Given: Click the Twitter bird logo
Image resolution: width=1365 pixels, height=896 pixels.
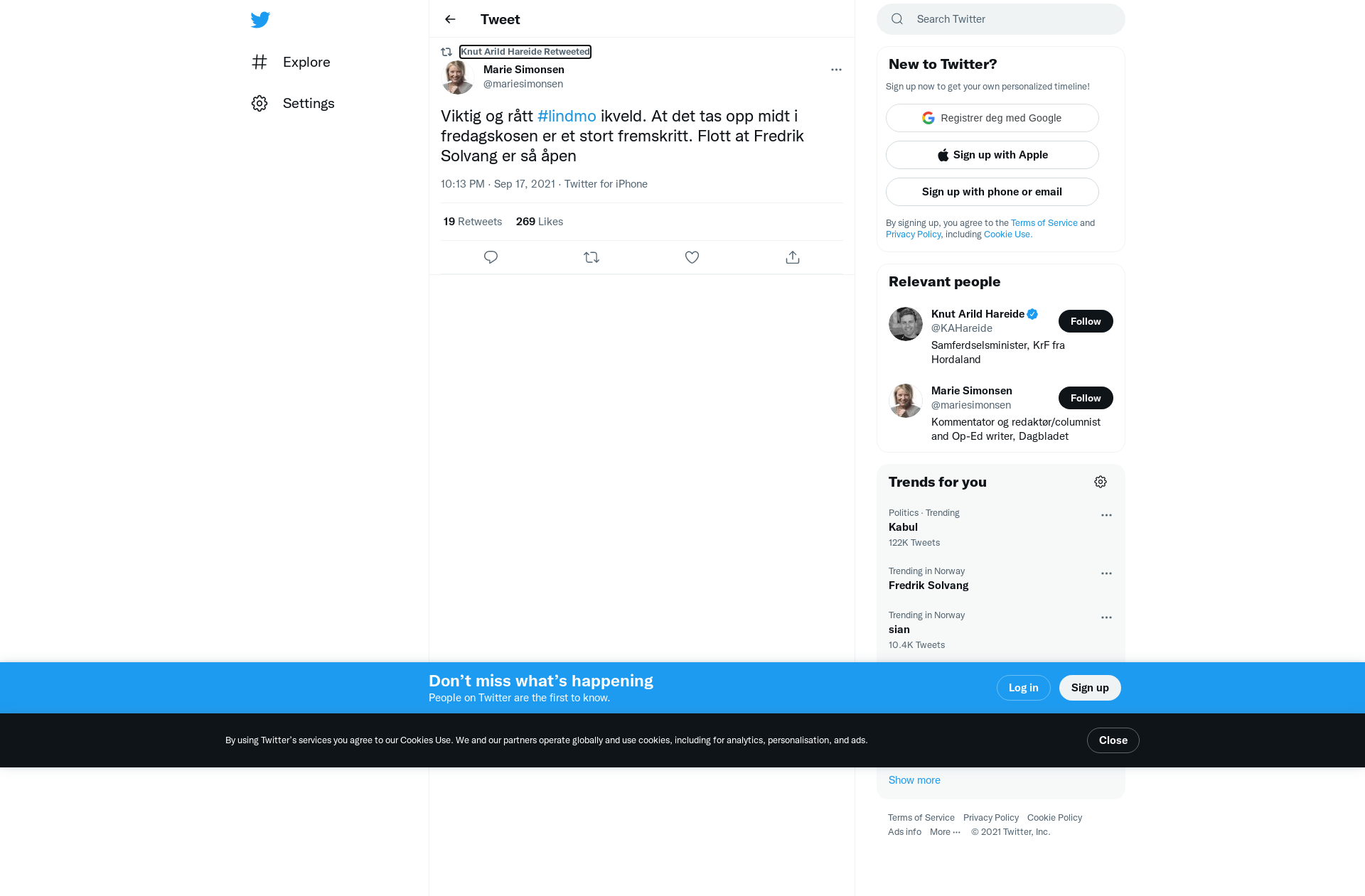Looking at the screenshot, I should tap(260, 20).
